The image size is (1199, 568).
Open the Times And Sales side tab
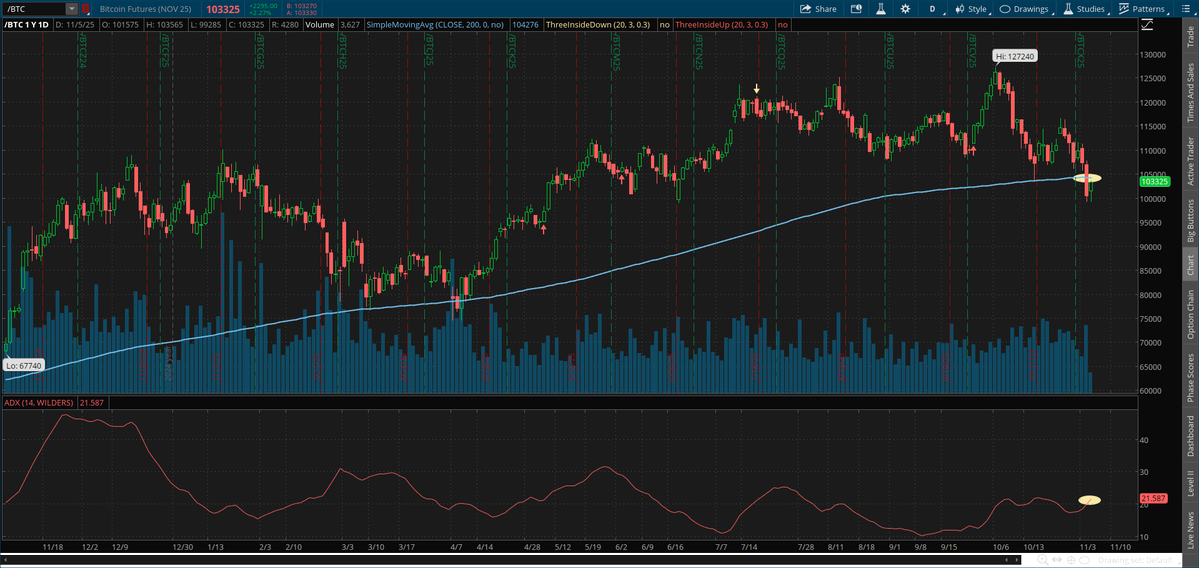click(1190, 88)
